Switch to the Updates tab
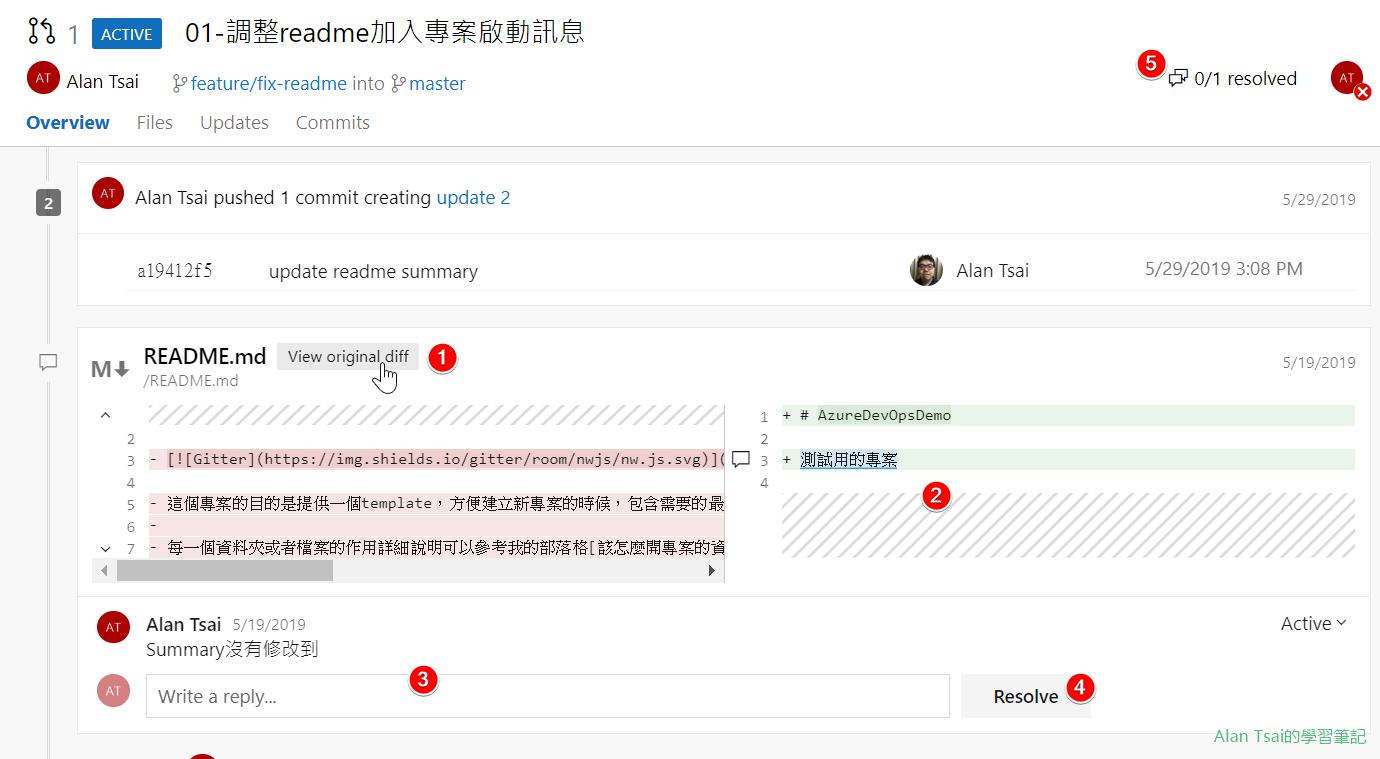The image size is (1380, 759). point(234,122)
